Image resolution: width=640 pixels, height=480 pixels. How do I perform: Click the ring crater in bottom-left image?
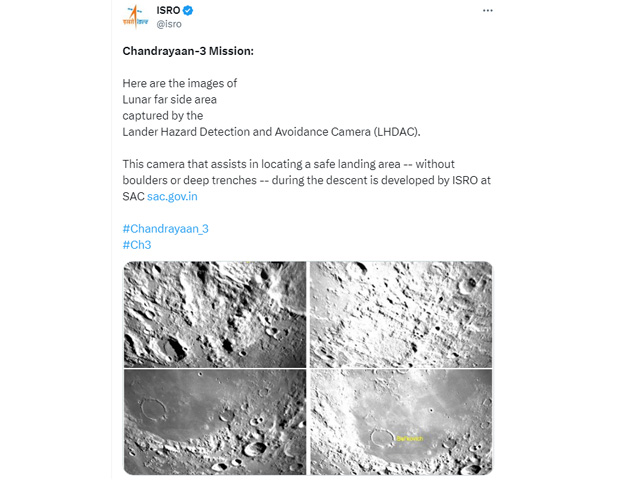point(153,409)
